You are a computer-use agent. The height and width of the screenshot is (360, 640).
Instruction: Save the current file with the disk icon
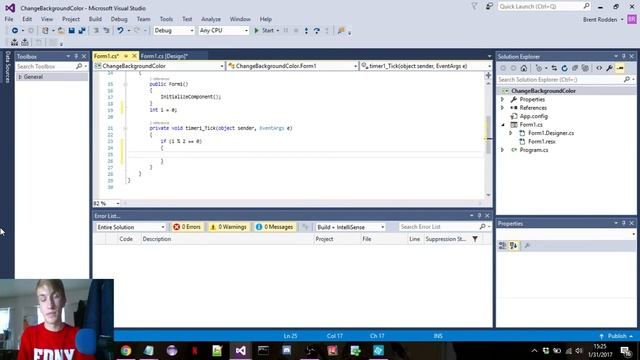(x=71, y=31)
